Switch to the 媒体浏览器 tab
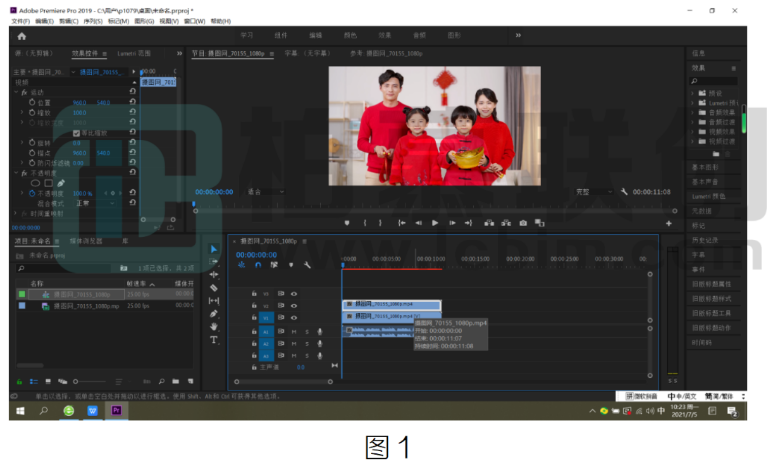This screenshot has width=776, height=471. pos(86,241)
